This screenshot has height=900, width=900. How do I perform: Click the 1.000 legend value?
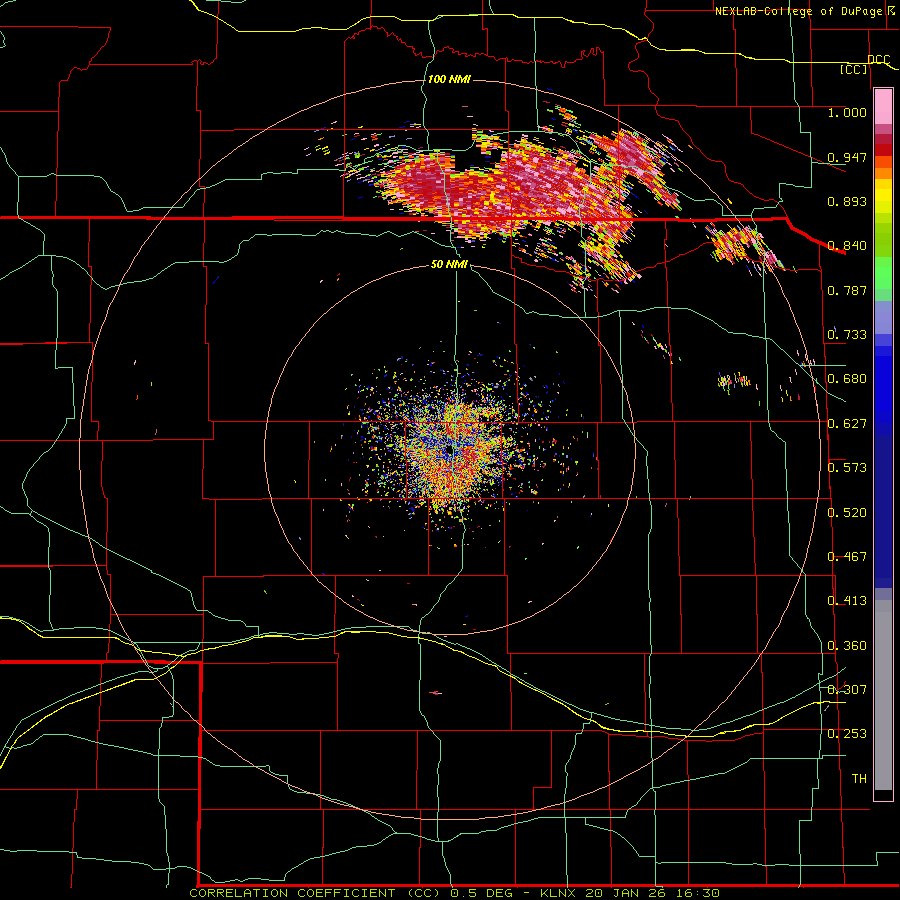847,112
